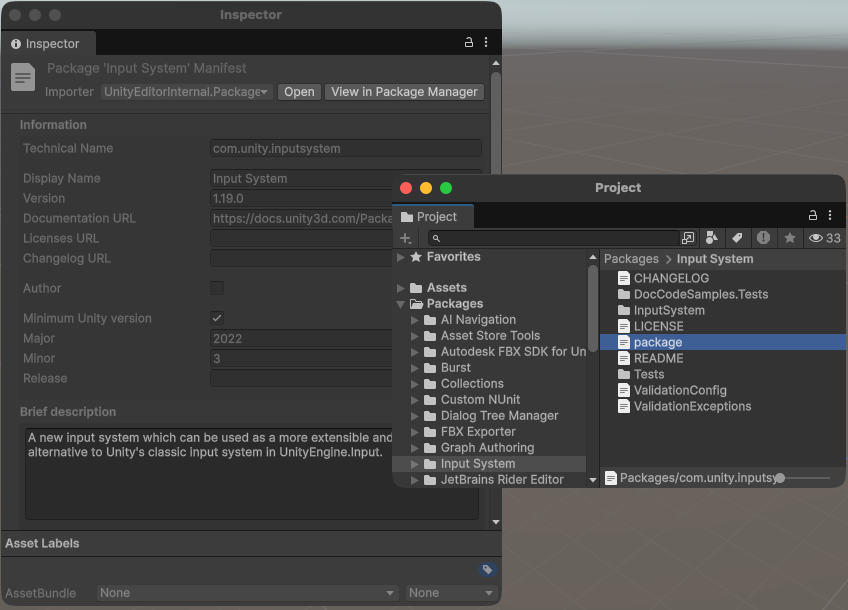
Task: Select Autodesk FBX SDK package folder
Action: coord(505,352)
